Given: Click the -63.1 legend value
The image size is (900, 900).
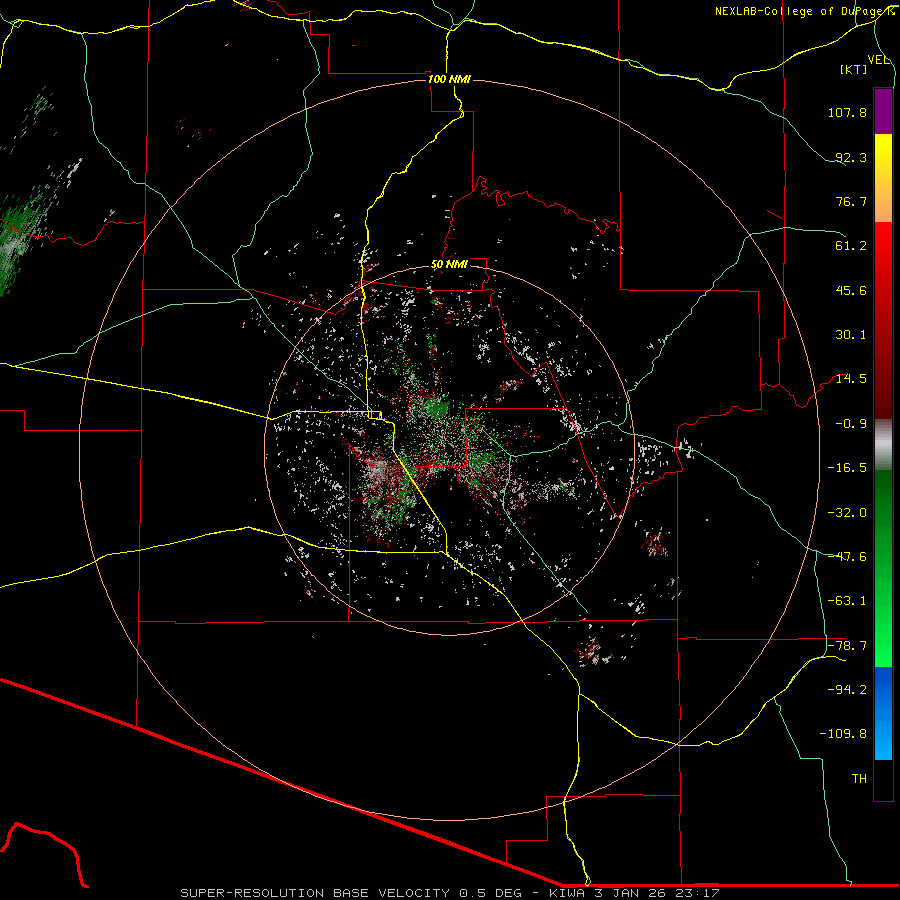Looking at the screenshot, I should tap(847, 601).
